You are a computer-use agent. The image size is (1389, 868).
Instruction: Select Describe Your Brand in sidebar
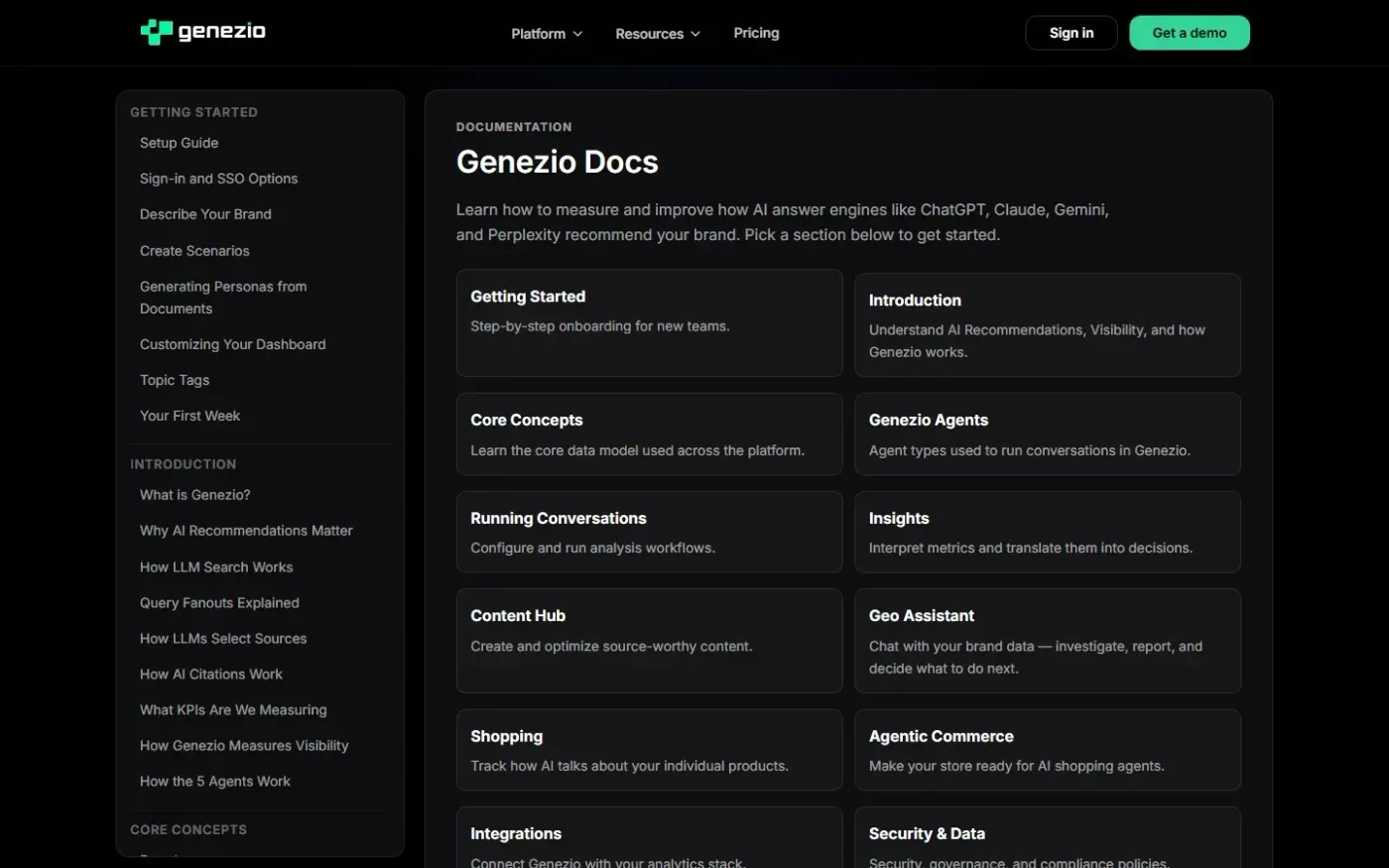205,214
